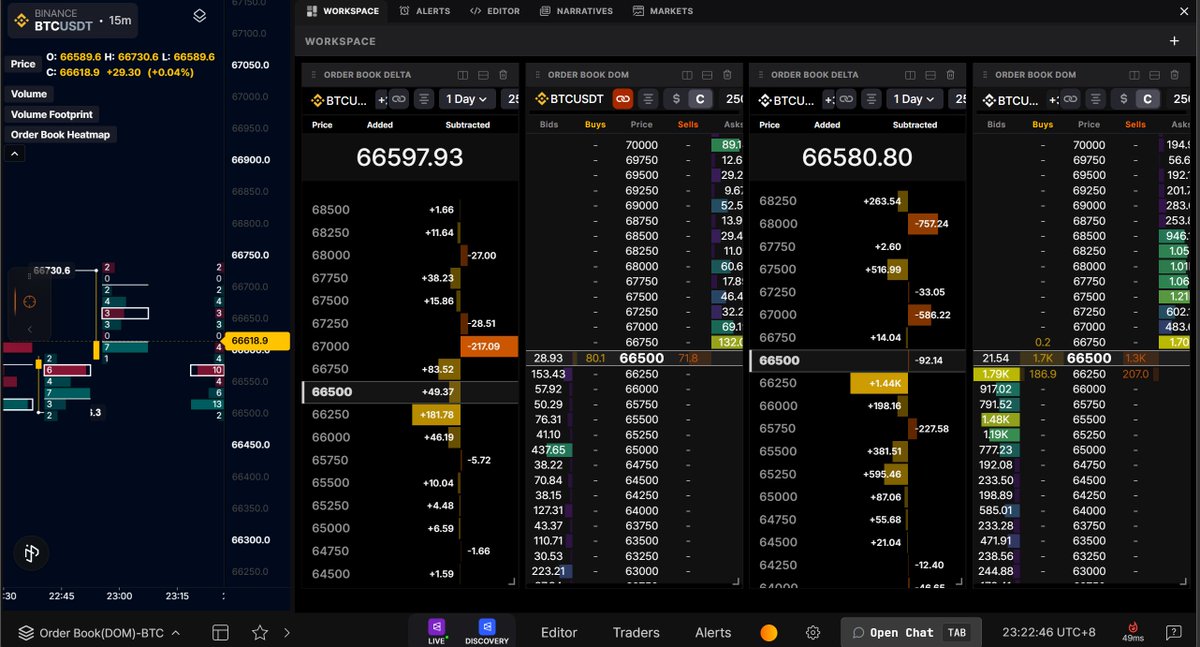This screenshot has height=647, width=1200.
Task: Click split-vertical icon of the rightmost DOM panel
Action: [x=1135, y=75]
